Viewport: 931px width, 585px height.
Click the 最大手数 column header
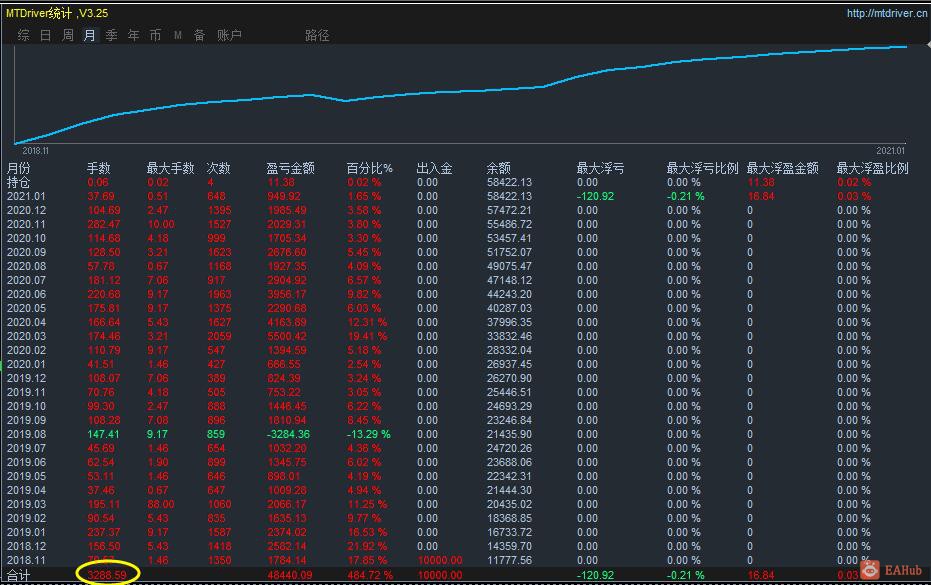[170, 168]
